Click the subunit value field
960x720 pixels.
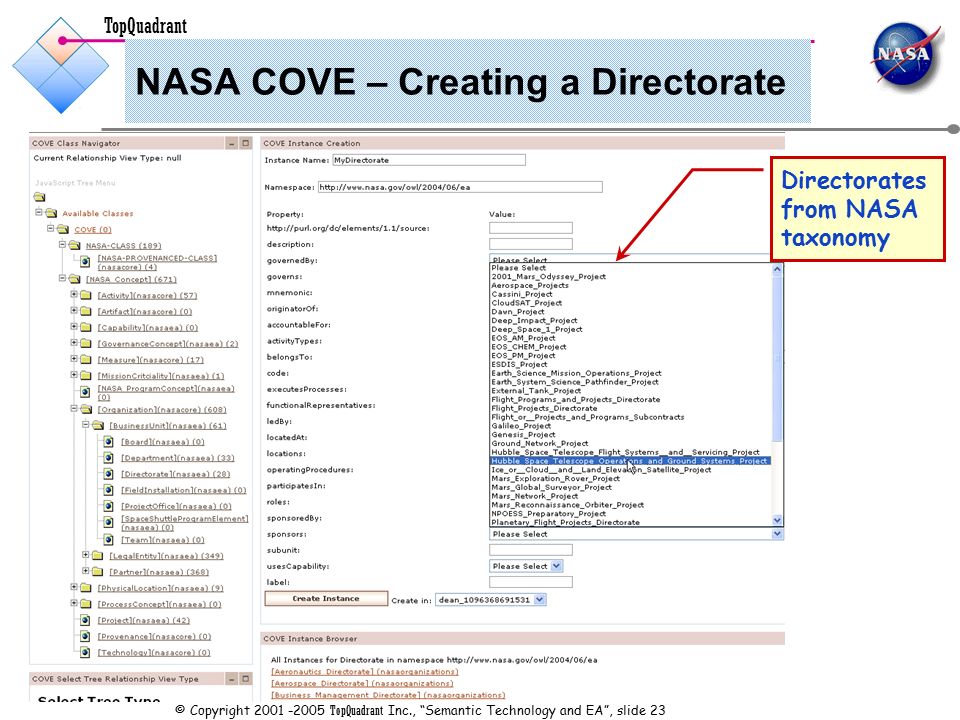click(531, 550)
